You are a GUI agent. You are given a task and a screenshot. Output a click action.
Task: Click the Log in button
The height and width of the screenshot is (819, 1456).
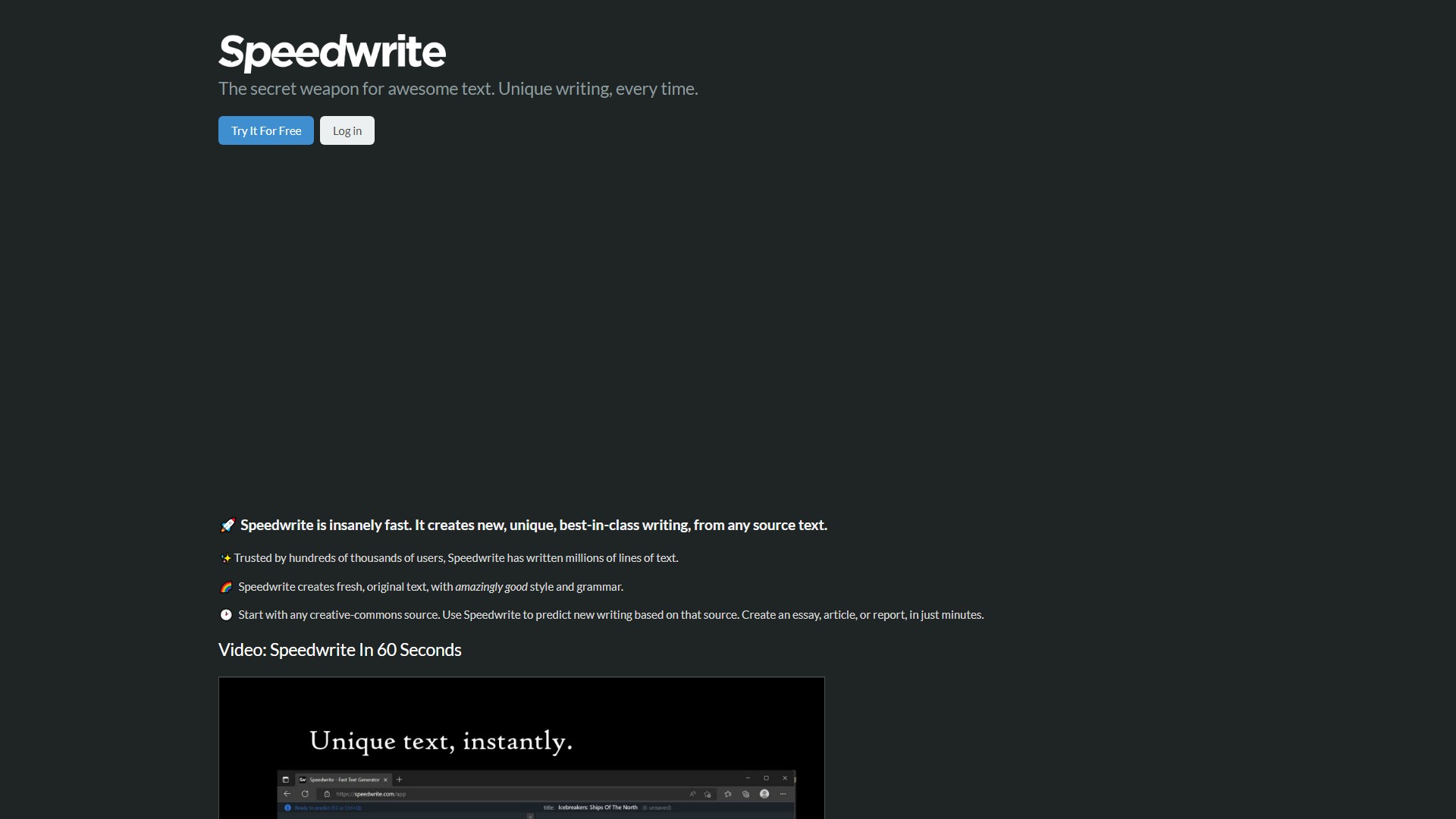tap(347, 130)
